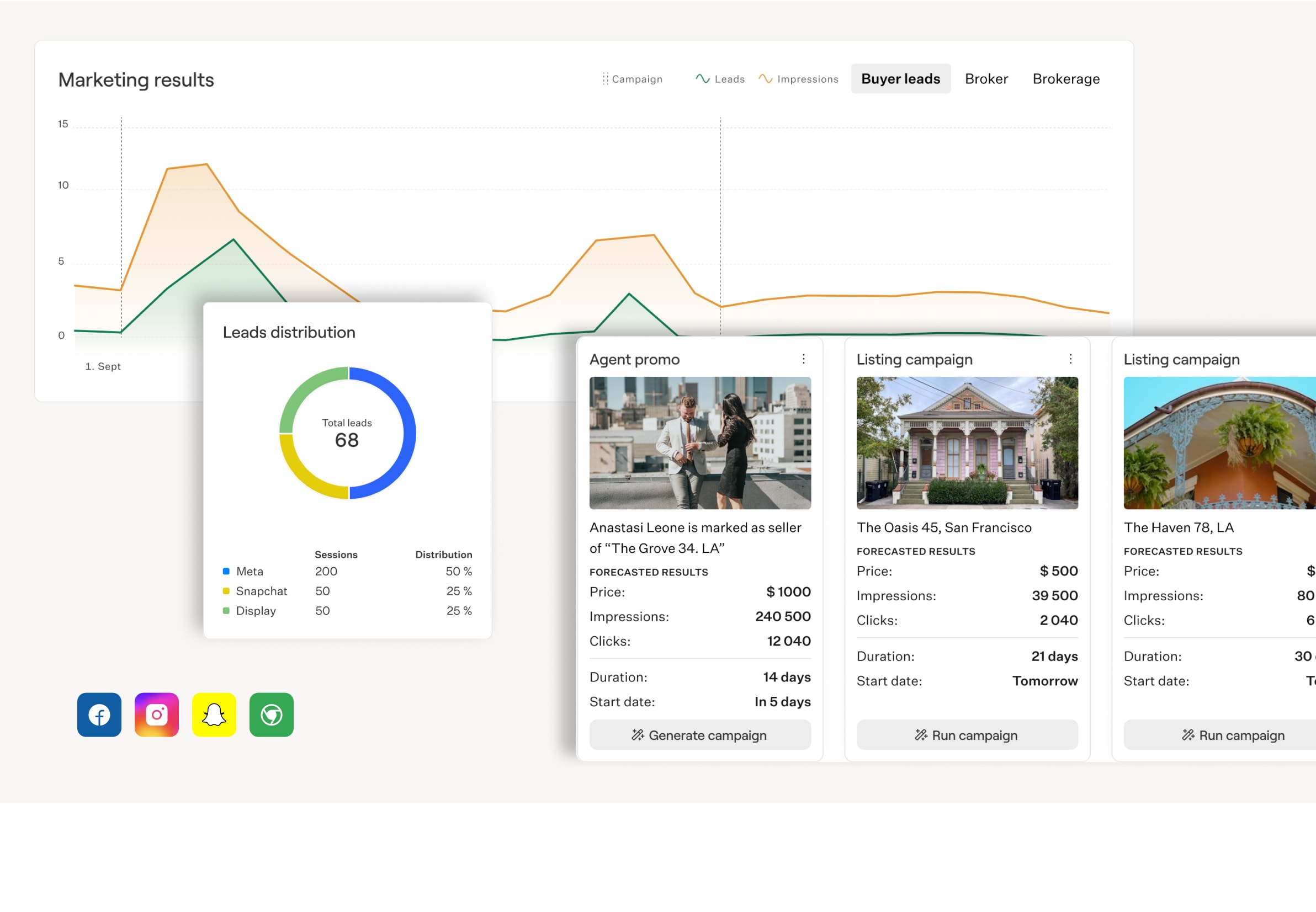Viewport: 1316px width, 912px height.
Task: Toggle the Leads line in chart legend
Action: (x=720, y=79)
